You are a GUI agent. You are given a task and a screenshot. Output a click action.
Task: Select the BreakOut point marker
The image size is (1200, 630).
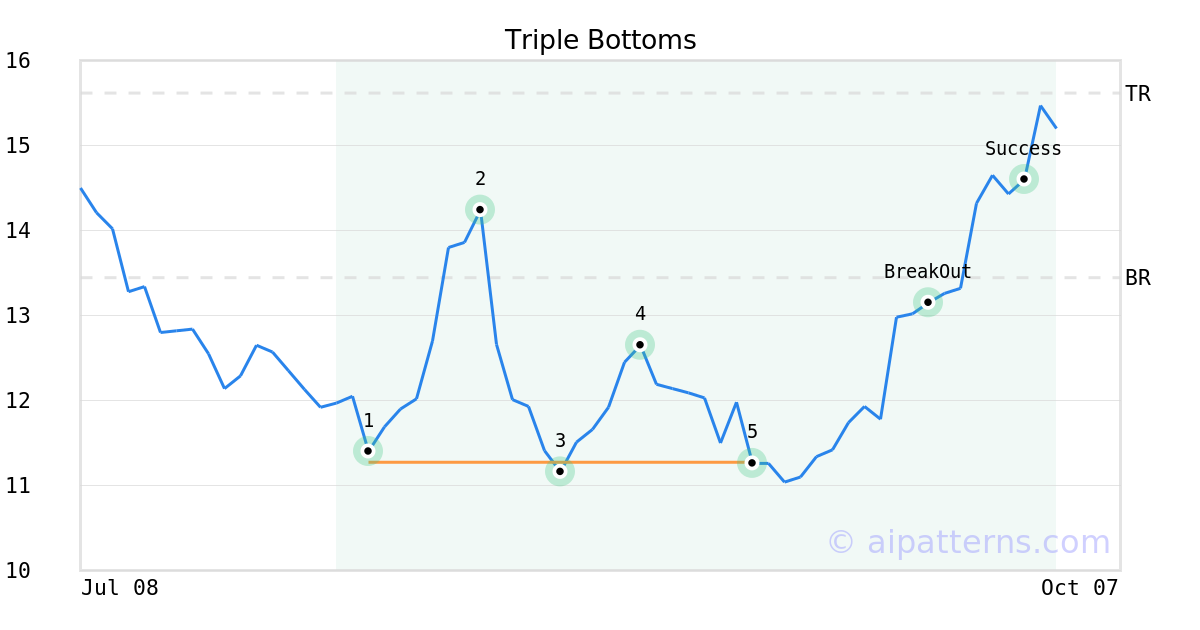pyautogui.click(x=928, y=302)
